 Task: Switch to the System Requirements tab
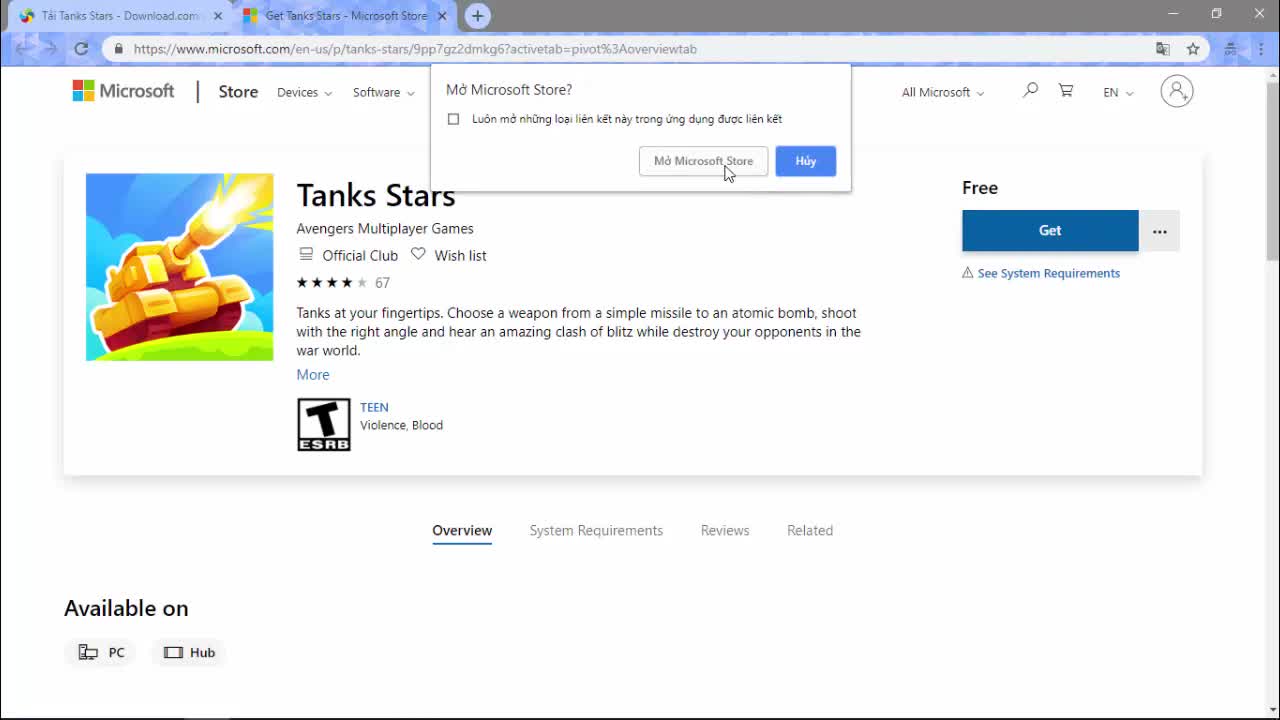pyautogui.click(x=596, y=530)
